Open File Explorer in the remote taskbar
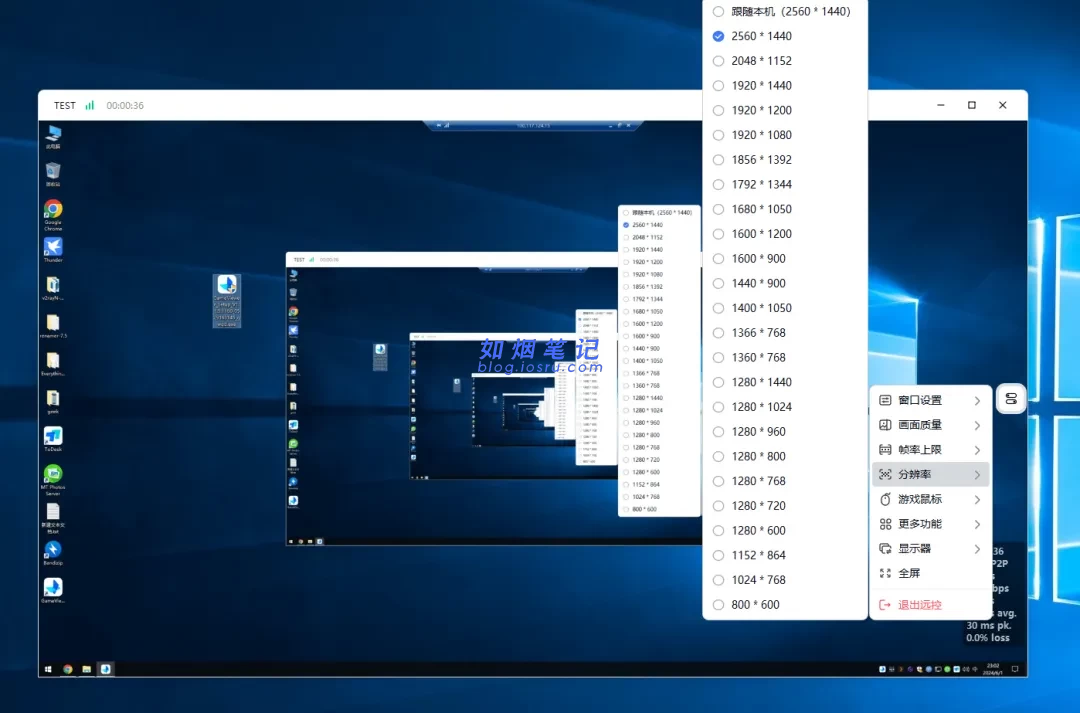 coord(87,669)
